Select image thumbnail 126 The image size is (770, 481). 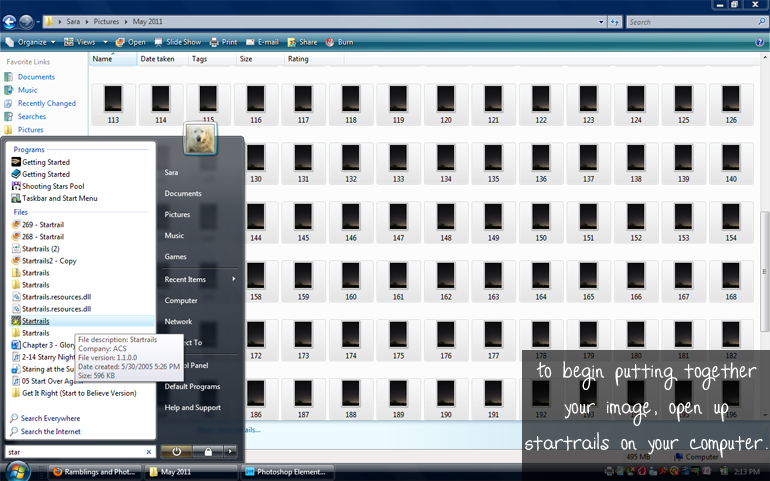pyautogui.click(x=731, y=104)
